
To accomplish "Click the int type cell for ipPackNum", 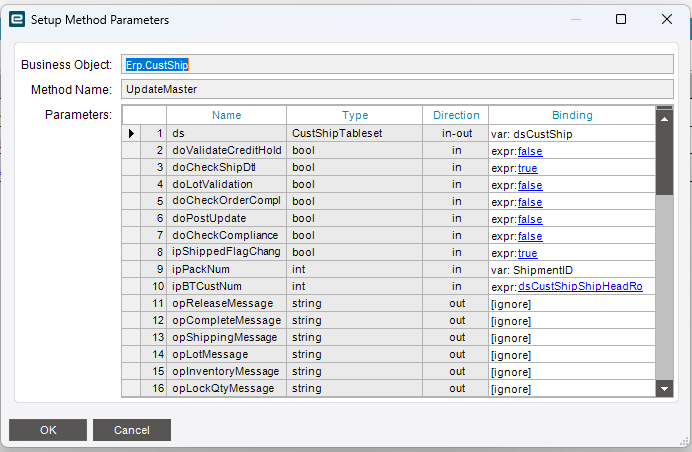I will coord(355,269).
